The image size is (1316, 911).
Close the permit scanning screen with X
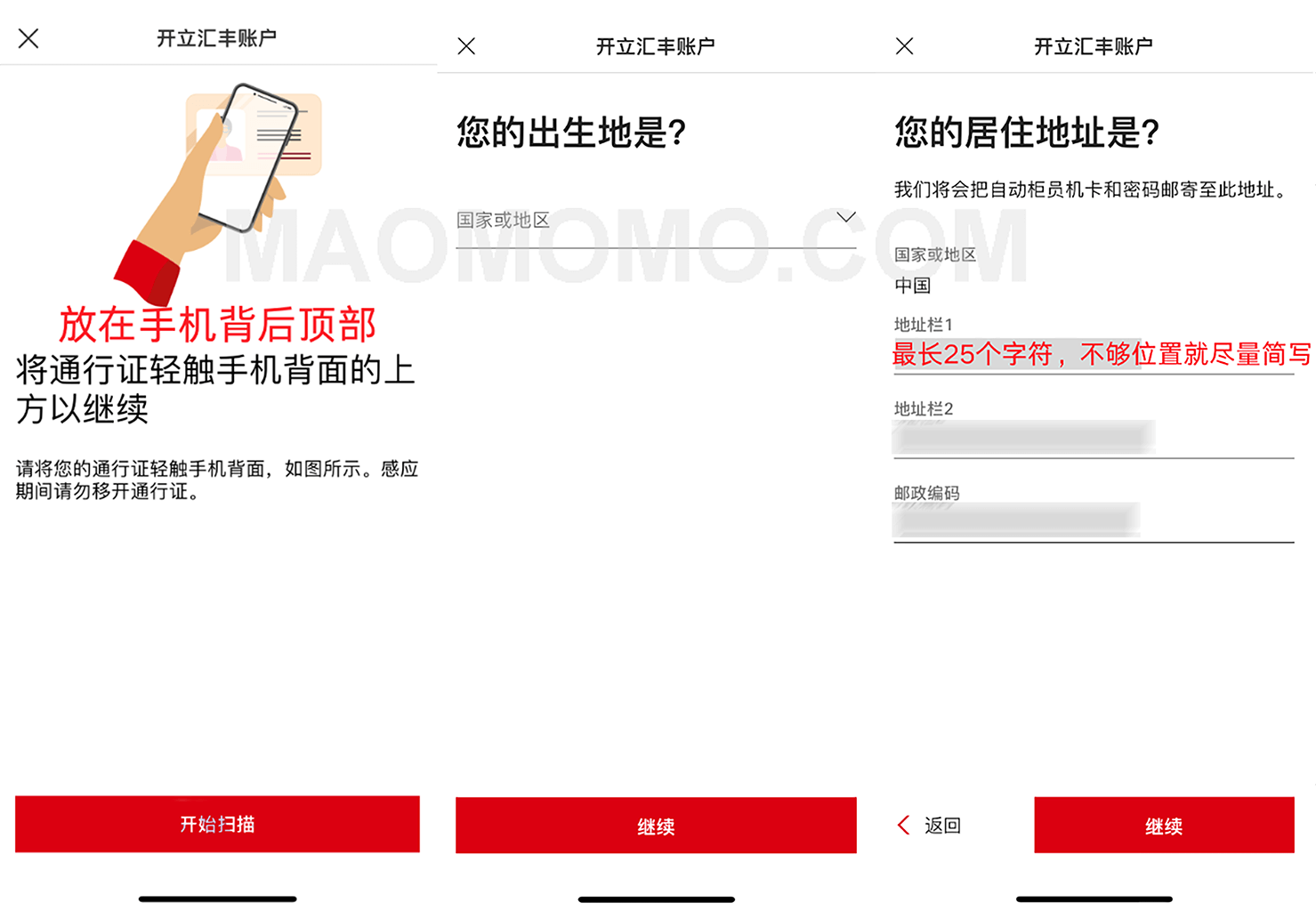[x=28, y=38]
